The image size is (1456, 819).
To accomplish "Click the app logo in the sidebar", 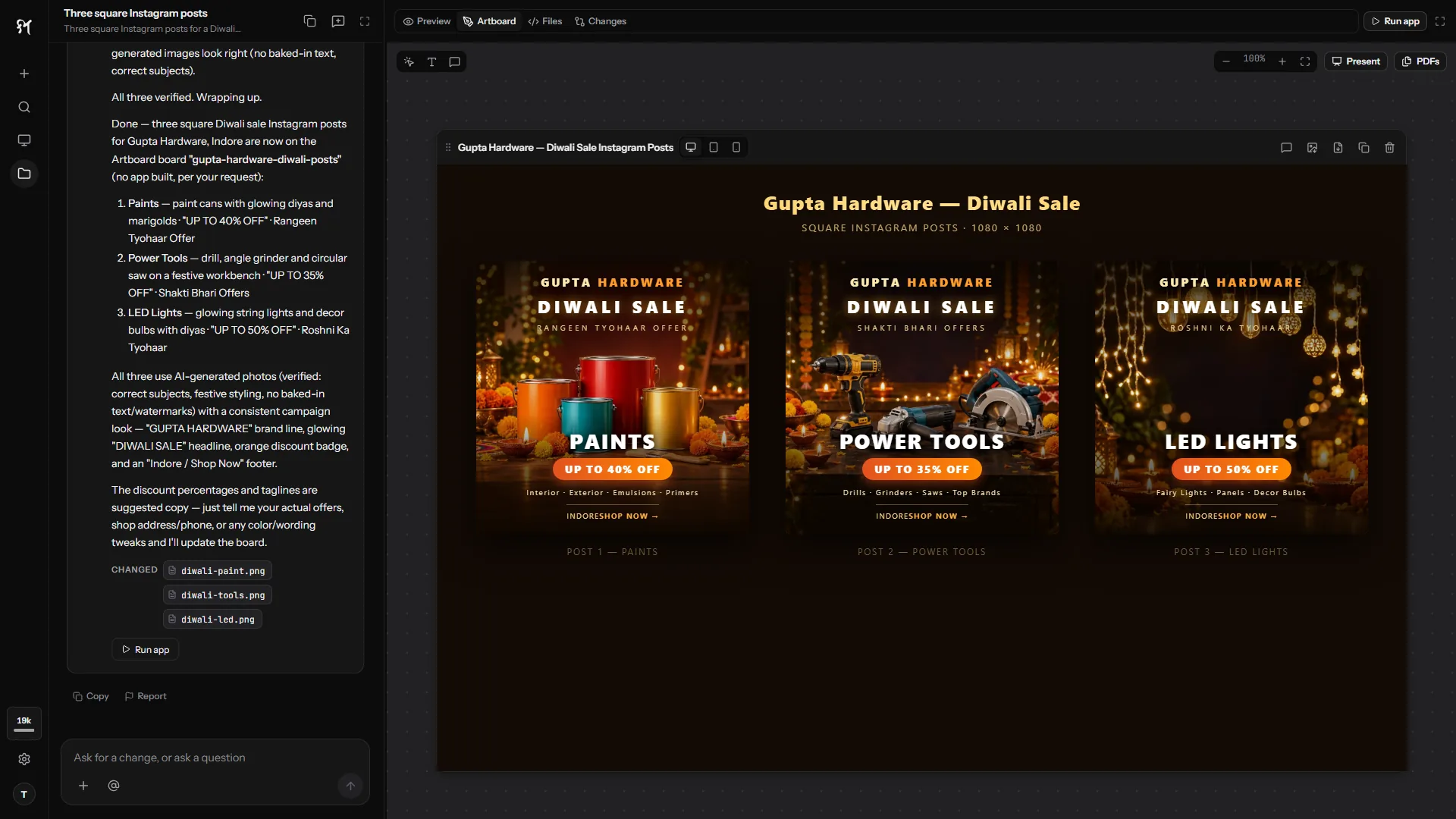I will pyautogui.click(x=24, y=27).
